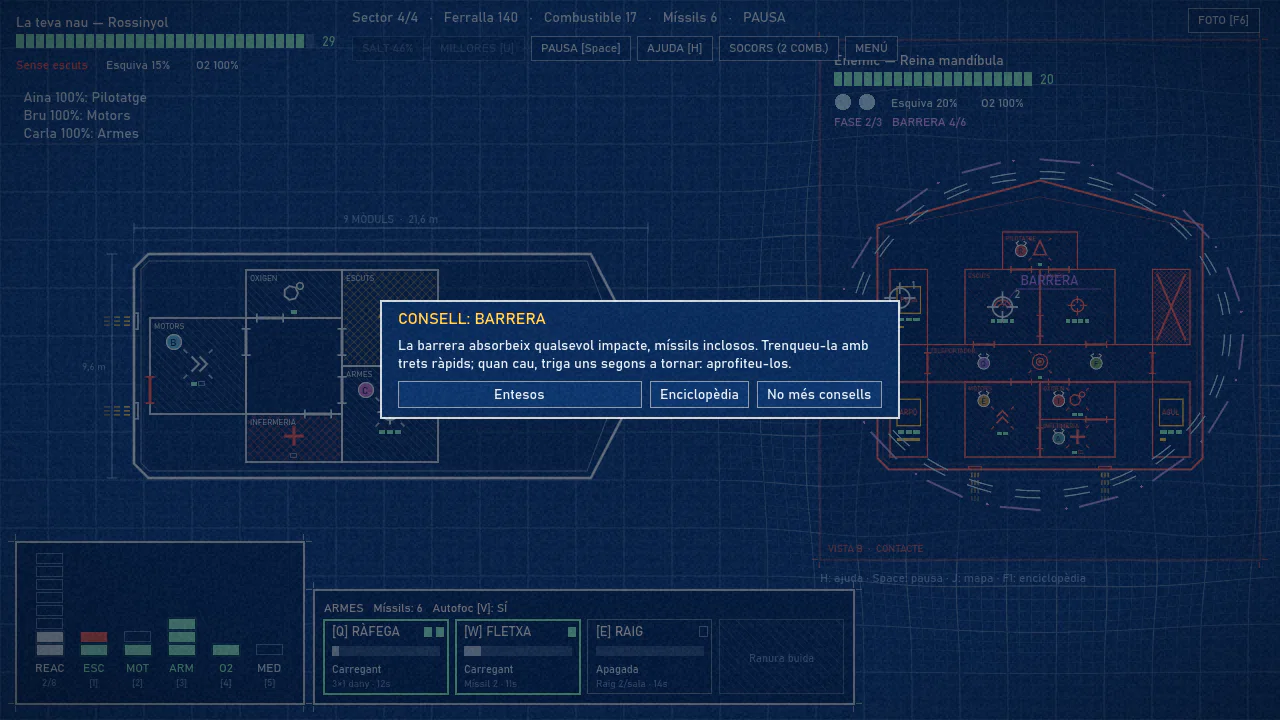Toggle the [Q] RÀFEGA weapon power

click(386, 656)
